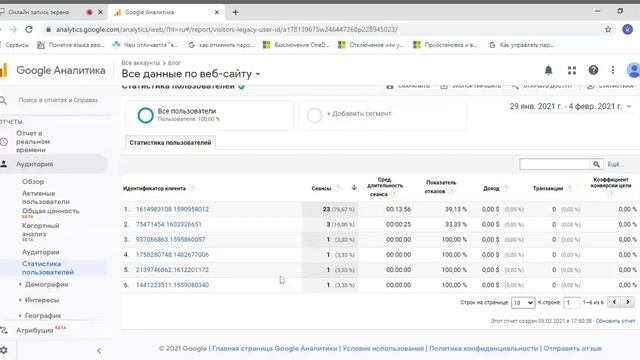640x360 pixels.
Task: Click the real-time report clock icon
Action: (4, 142)
